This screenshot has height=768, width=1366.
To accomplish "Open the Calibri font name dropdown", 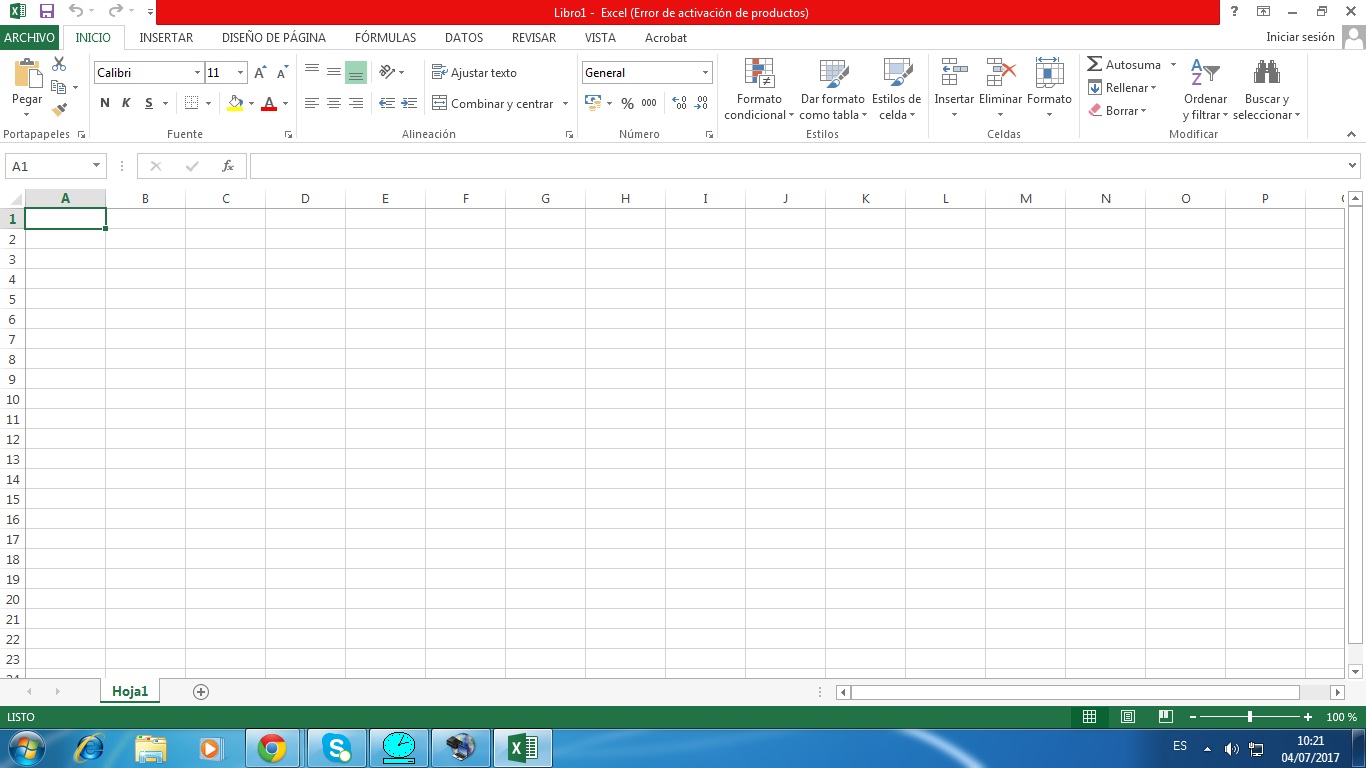I will (x=197, y=73).
